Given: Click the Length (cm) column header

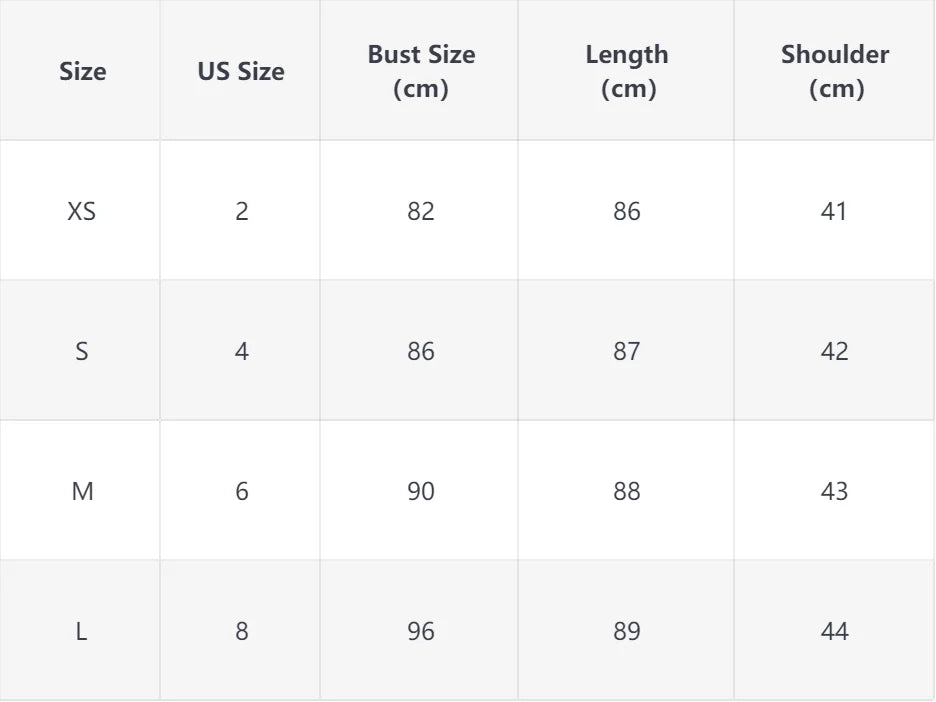Looking at the screenshot, I should pyautogui.click(x=627, y=71).
